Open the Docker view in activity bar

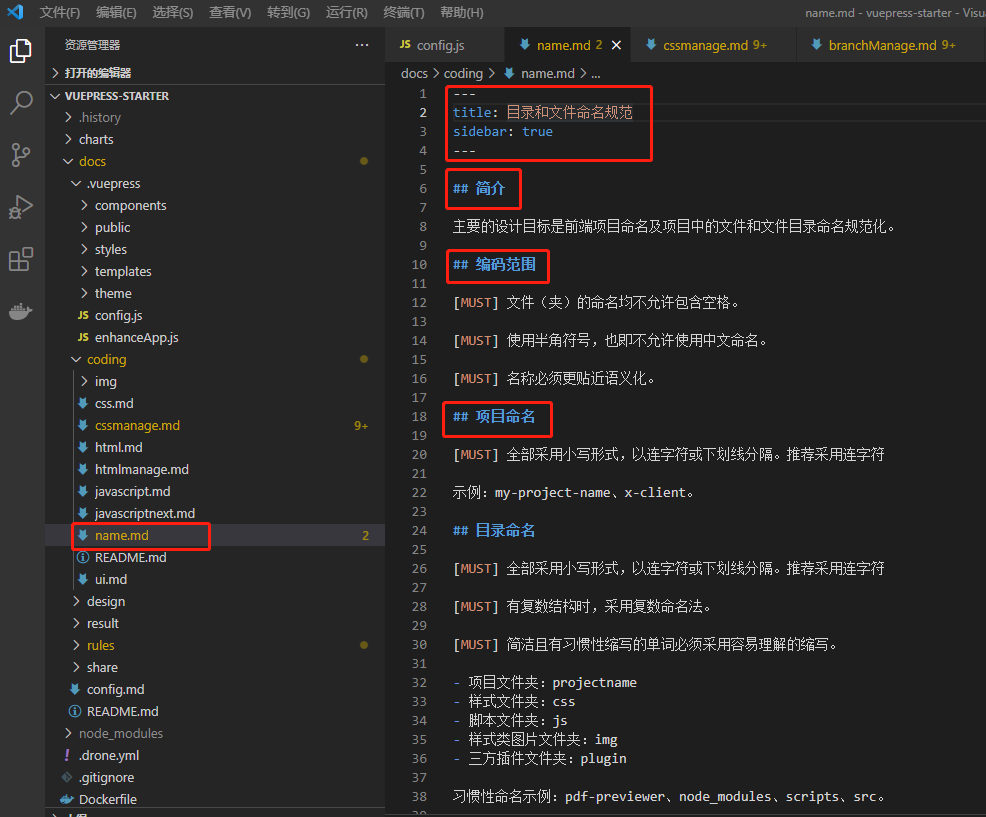(21, 311)
